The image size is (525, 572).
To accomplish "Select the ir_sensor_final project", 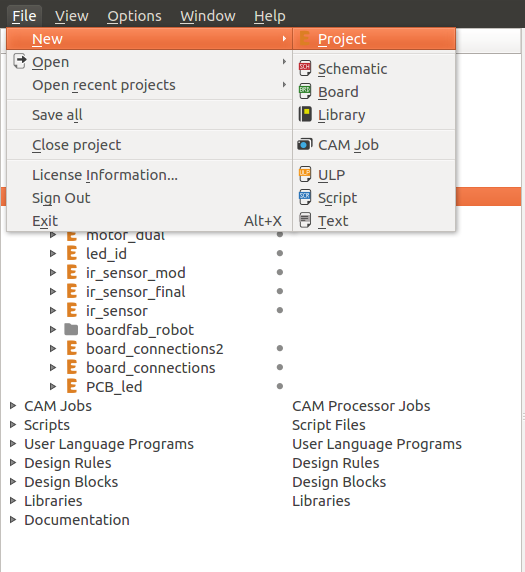I will coord(136,292).
